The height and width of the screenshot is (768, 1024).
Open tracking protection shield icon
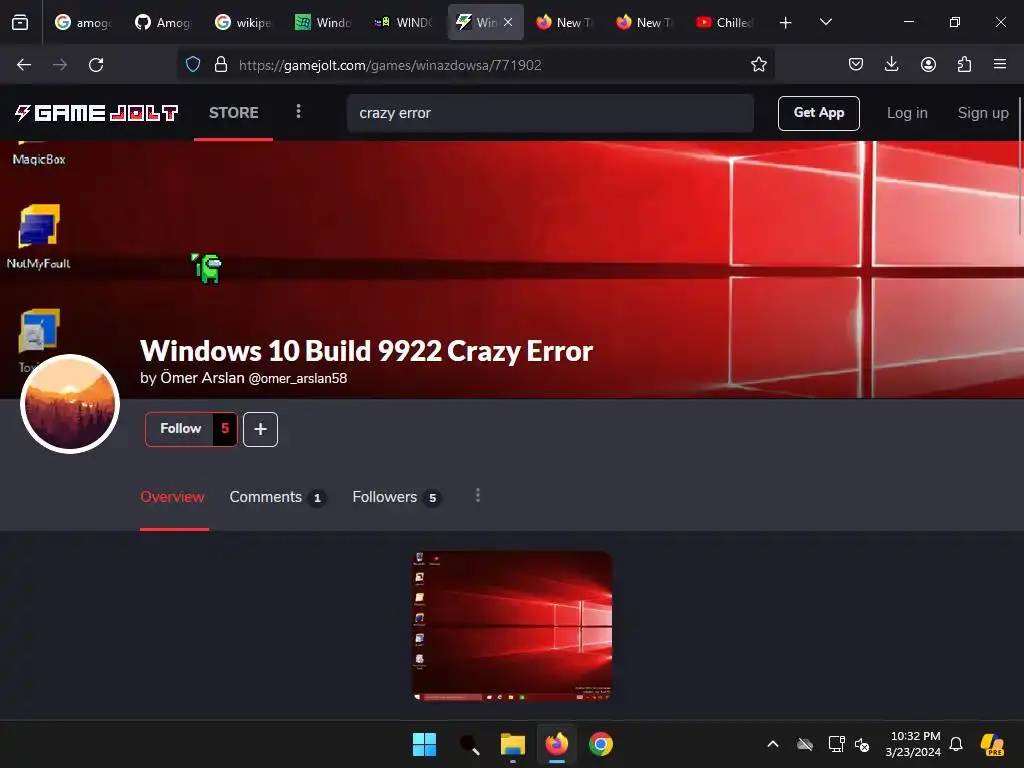193,65
